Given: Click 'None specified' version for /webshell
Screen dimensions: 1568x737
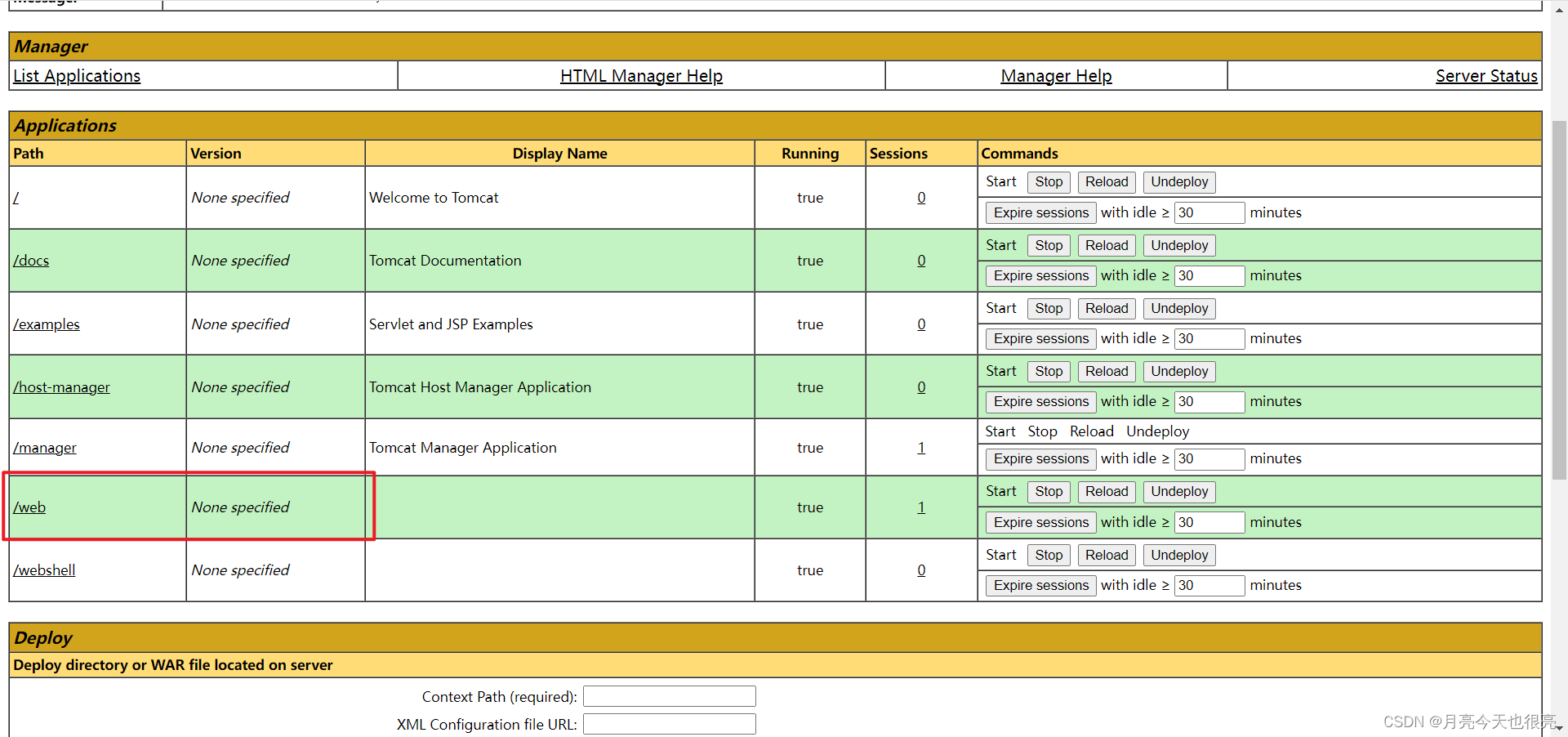Looking at the screenshot, I should click(x=240, y=570).
